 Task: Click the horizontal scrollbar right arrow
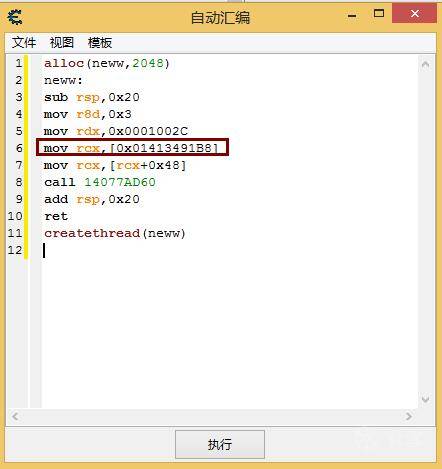[x=409, y=416]
